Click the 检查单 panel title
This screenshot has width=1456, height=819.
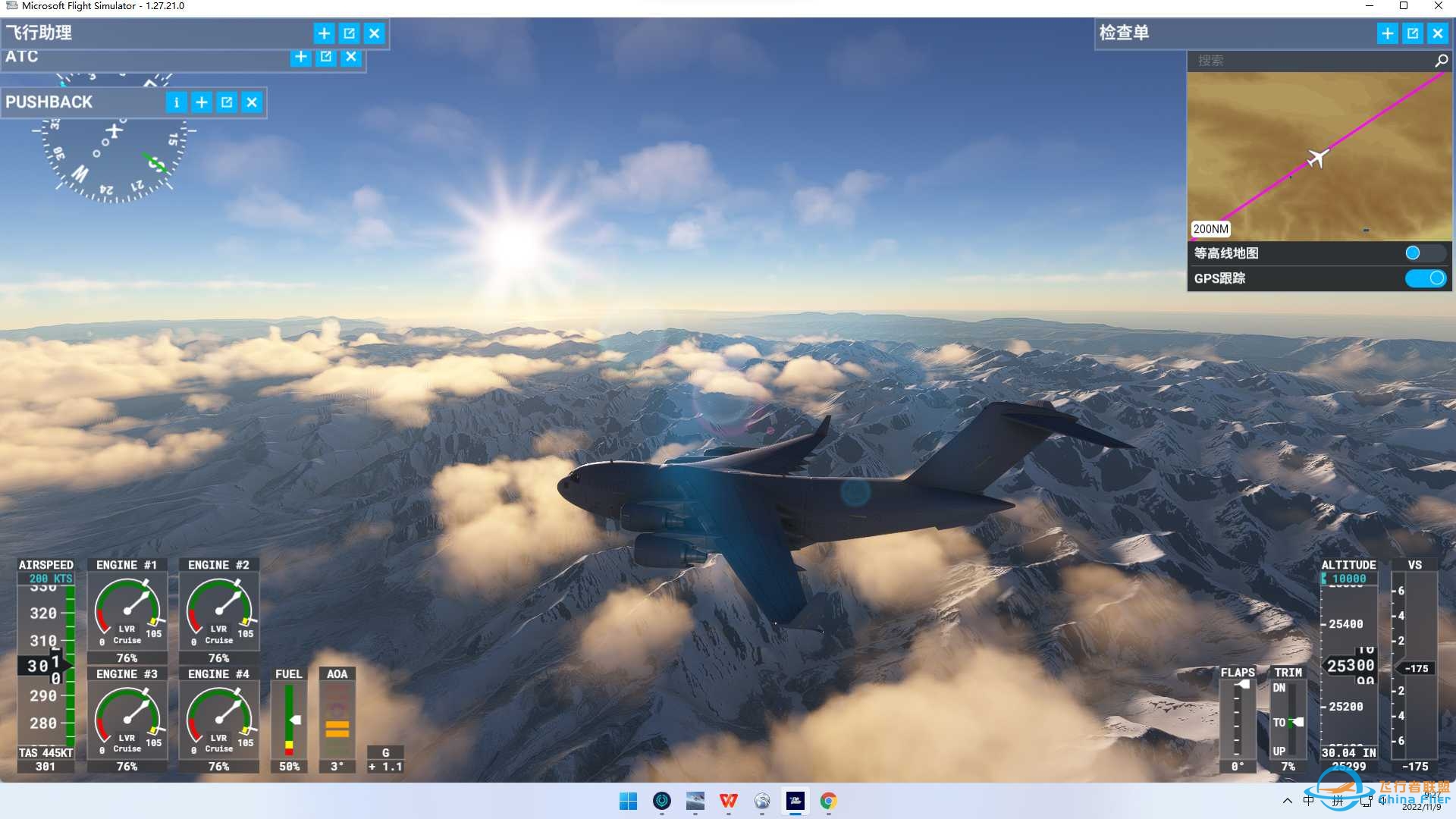click(x=1124, y=33)
